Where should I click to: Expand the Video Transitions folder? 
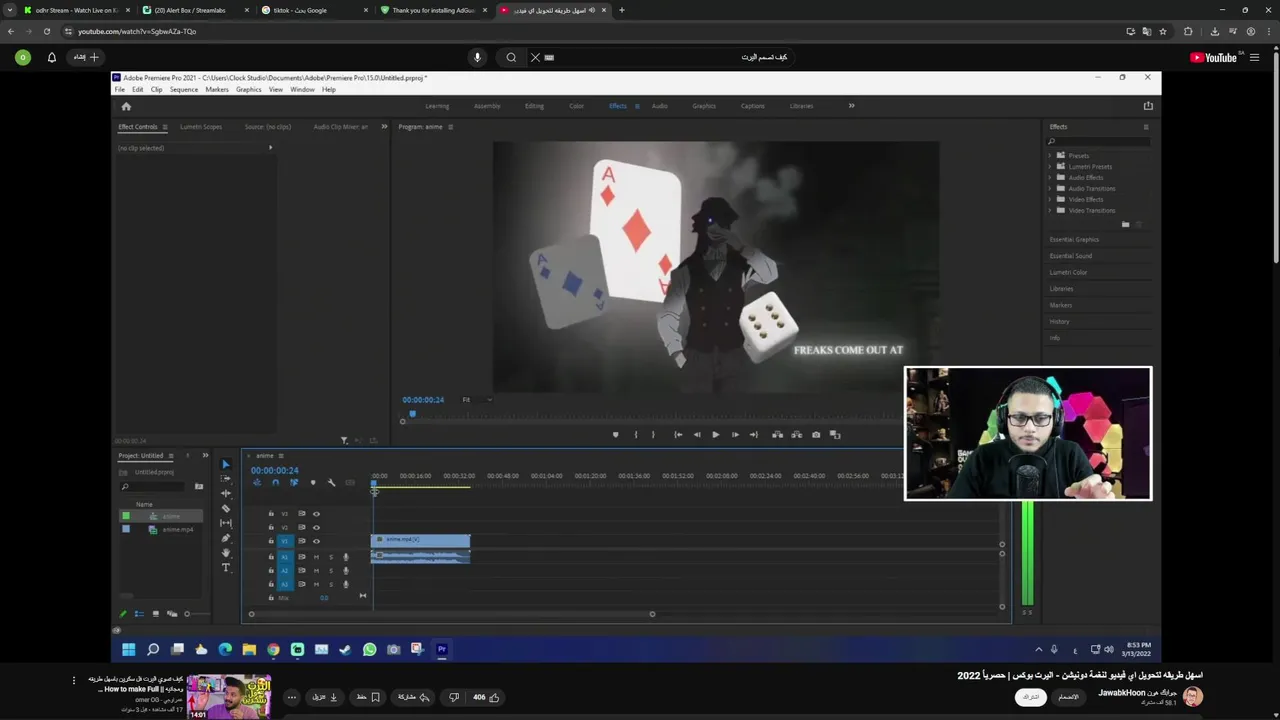point(1050,211)
